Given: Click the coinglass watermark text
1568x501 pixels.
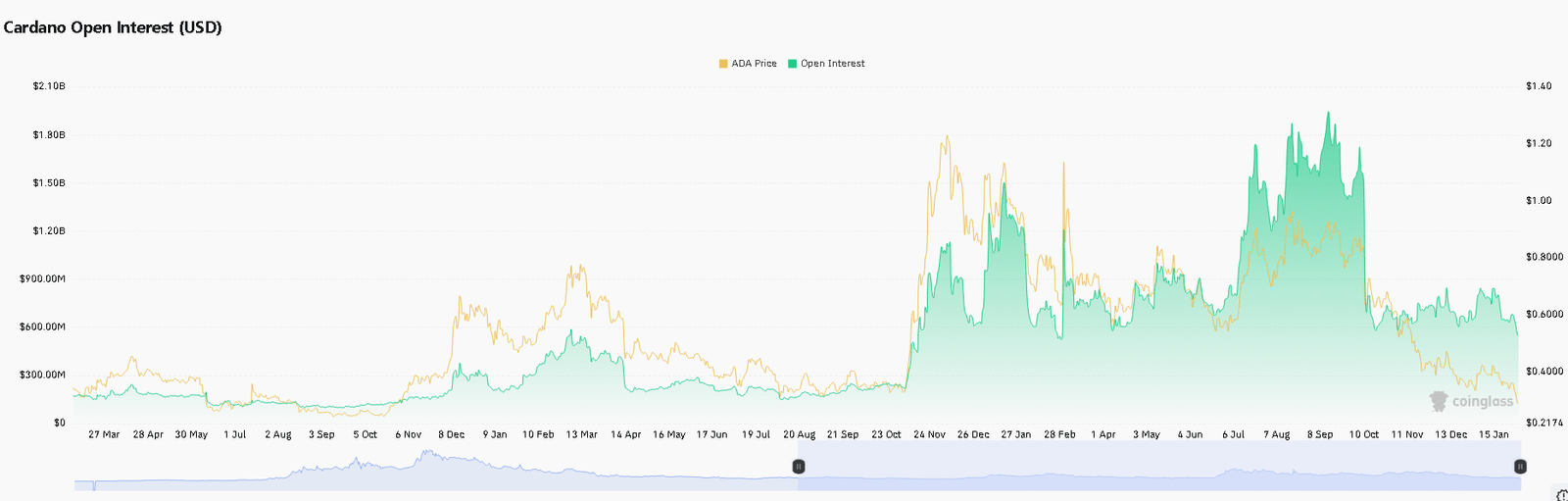Looking at the screenshot, I should [x=1482, y=402].
